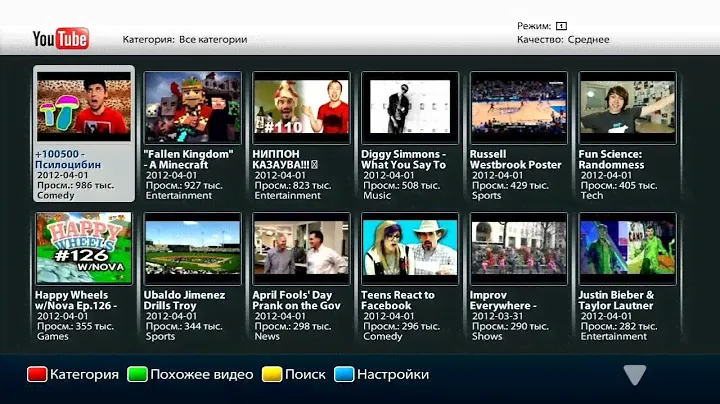Open the +100500 Псилоцибин video thumbnail
Screen dimensions: 720x404
pyautogui.click(x=84, y=106)
